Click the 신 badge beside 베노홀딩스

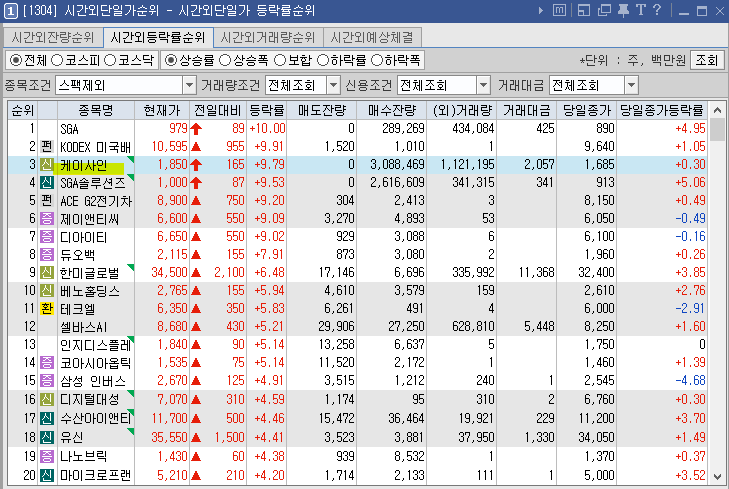tap(46, 291)
